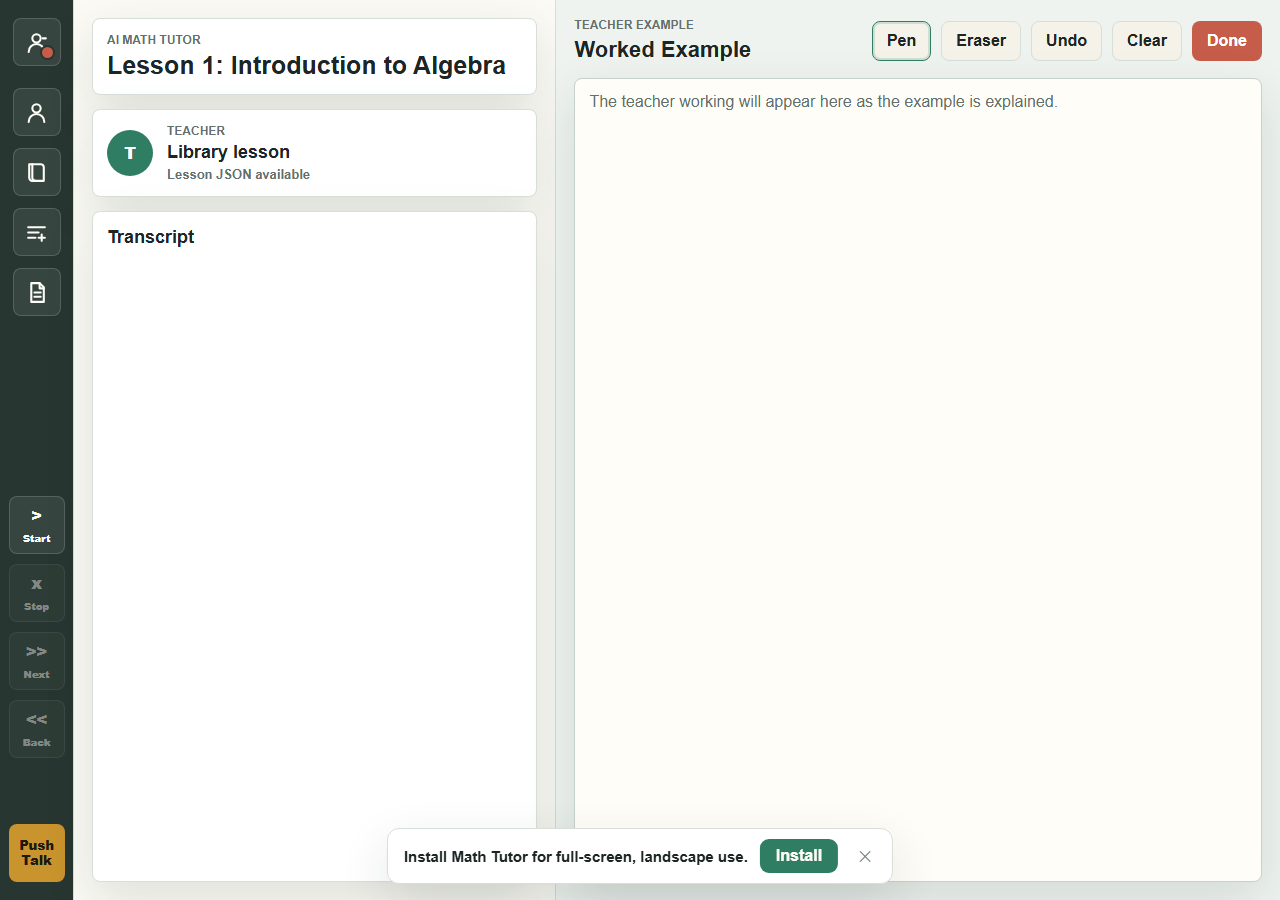
Task: Start the lesson playback
Action: pos(37,525)
